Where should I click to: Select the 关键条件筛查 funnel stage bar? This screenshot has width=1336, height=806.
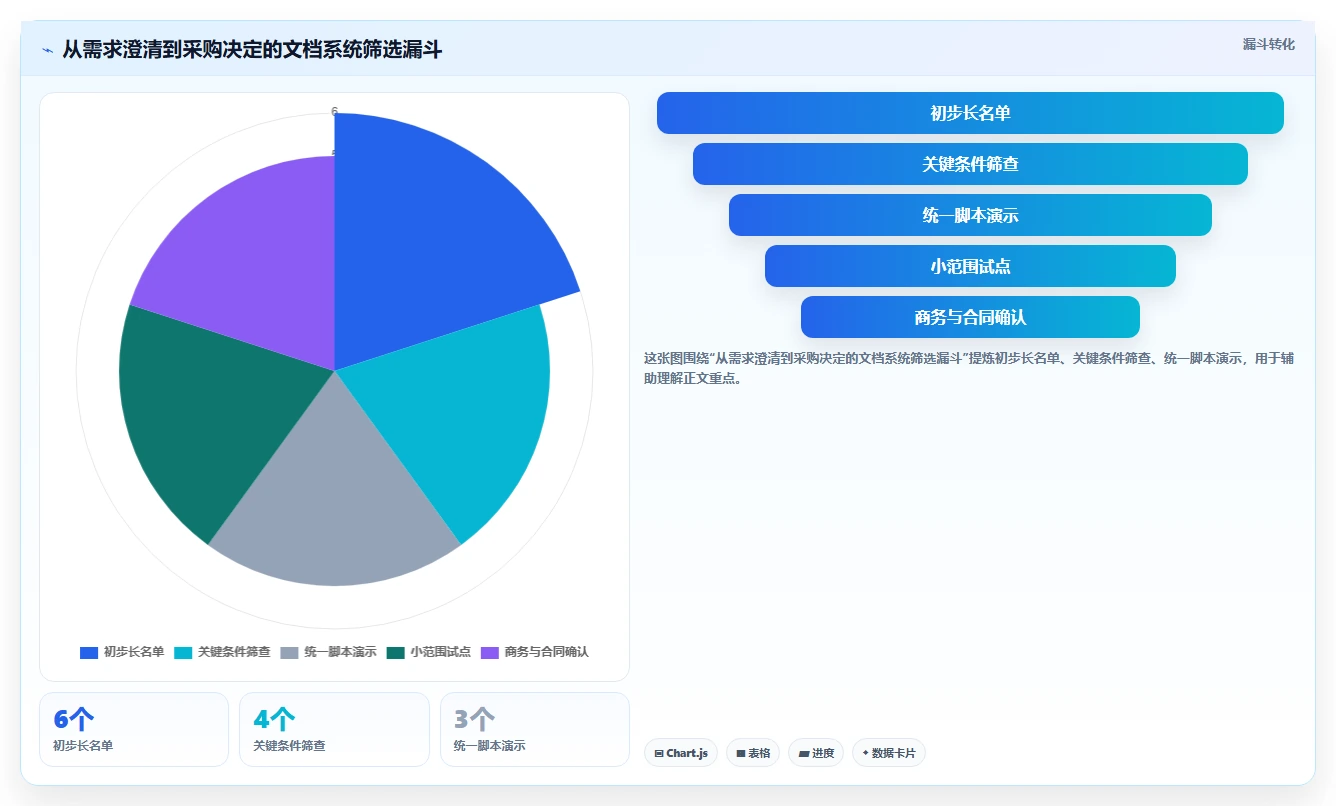970,164
